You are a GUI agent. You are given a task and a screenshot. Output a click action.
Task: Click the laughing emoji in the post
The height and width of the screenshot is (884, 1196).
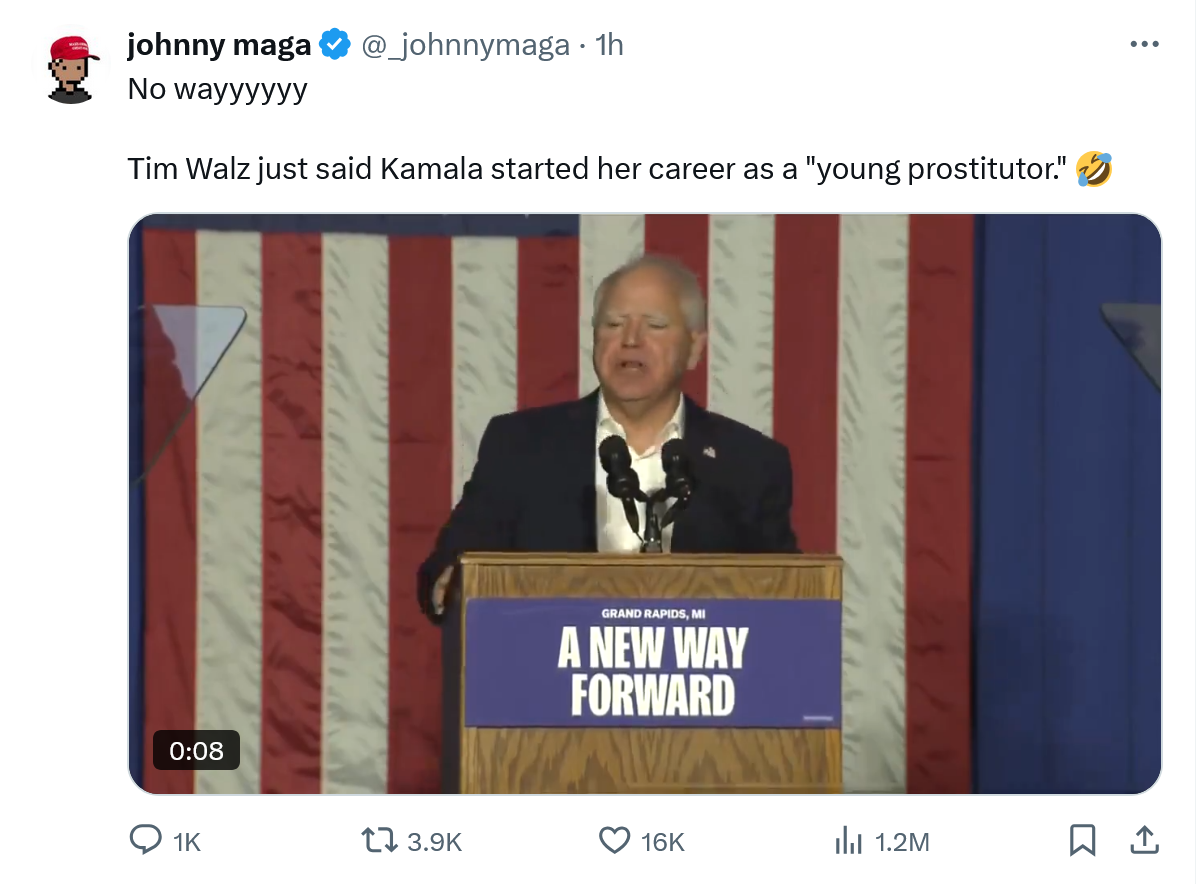coord(1094,170)
